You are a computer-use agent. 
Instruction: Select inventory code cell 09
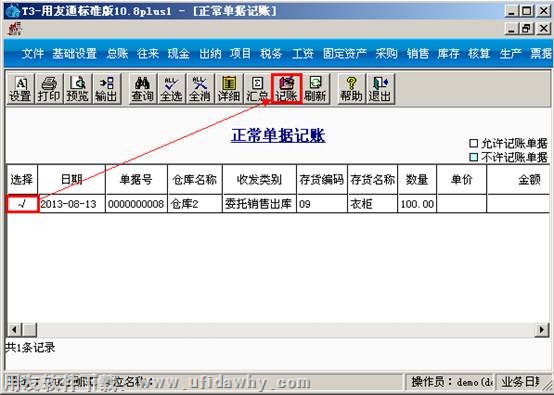pos(322,204)
